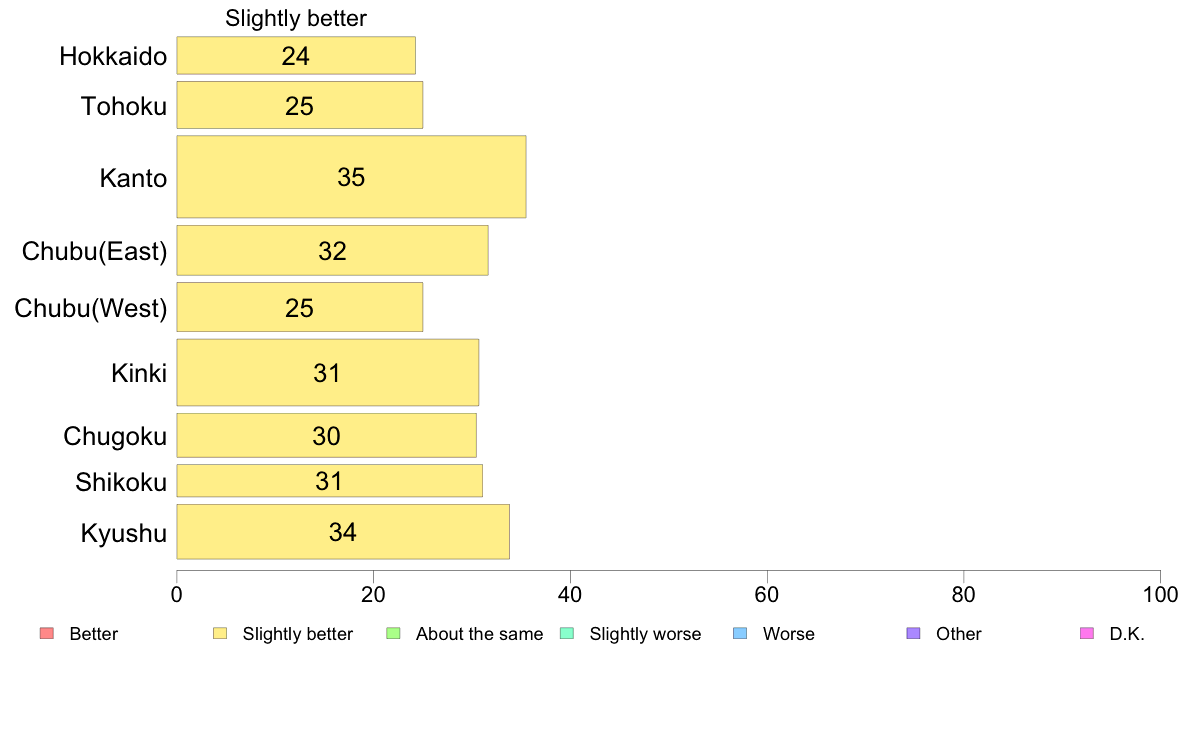The height and width of the screenshot is (736, 1188).
Task: Click the green About the same swatch
Action: point(393,633)
